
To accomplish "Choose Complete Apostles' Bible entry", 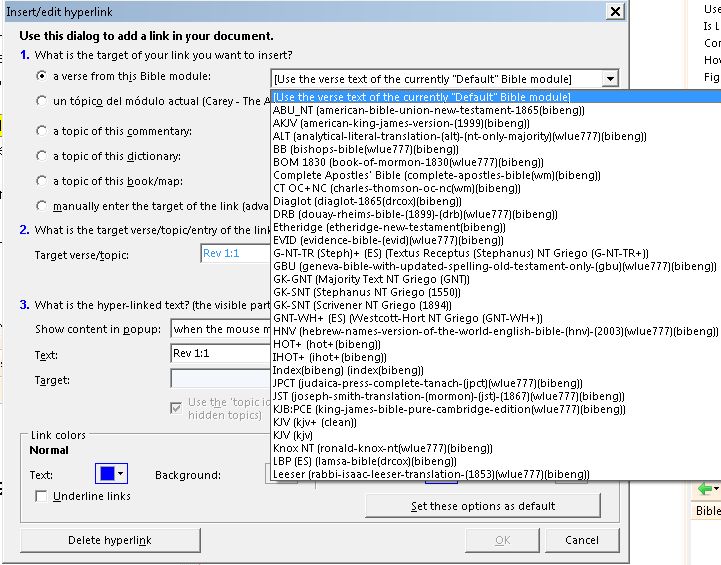I will pyautogui.click(x=497, y=175).
